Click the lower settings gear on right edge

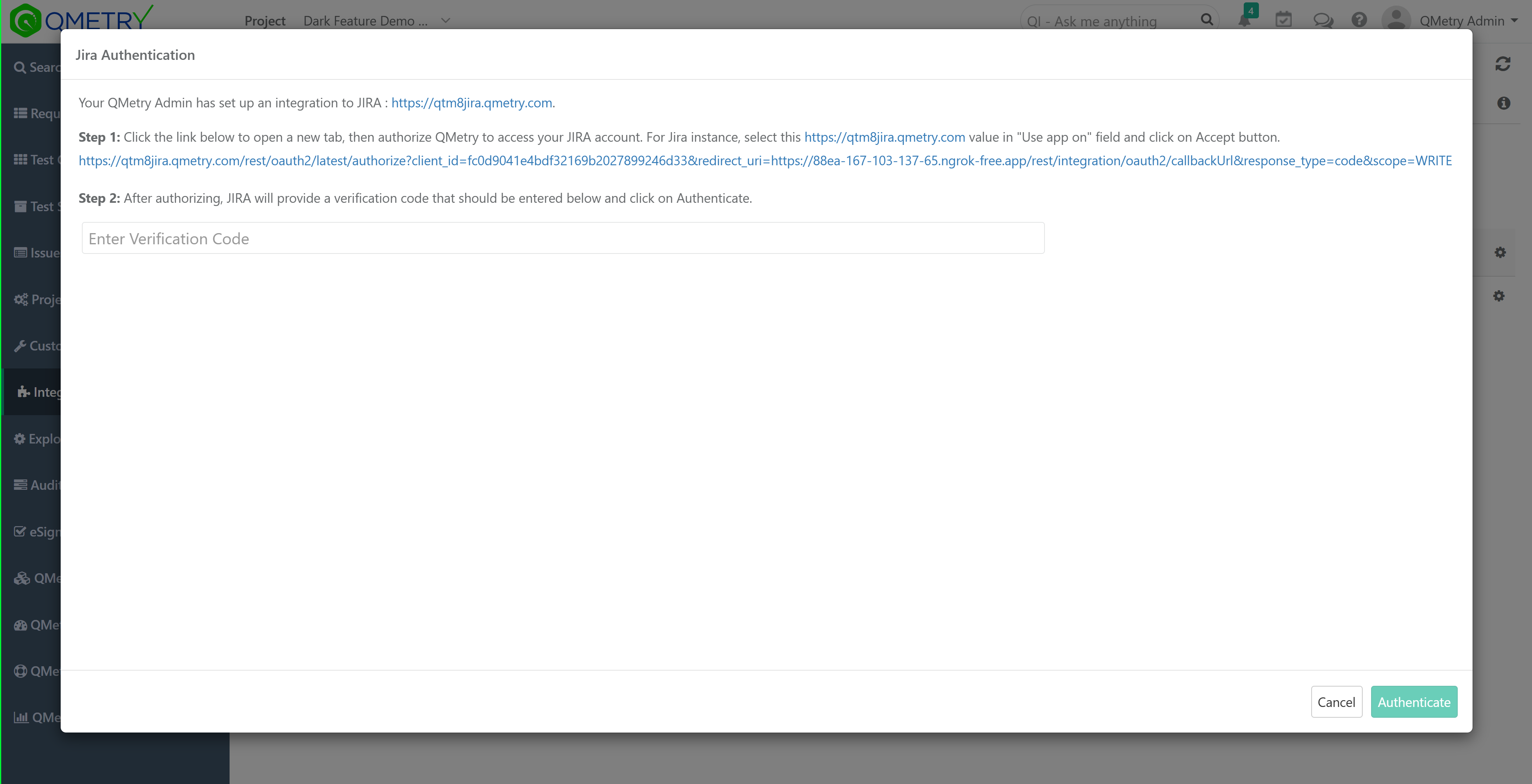coord(1499,296)
